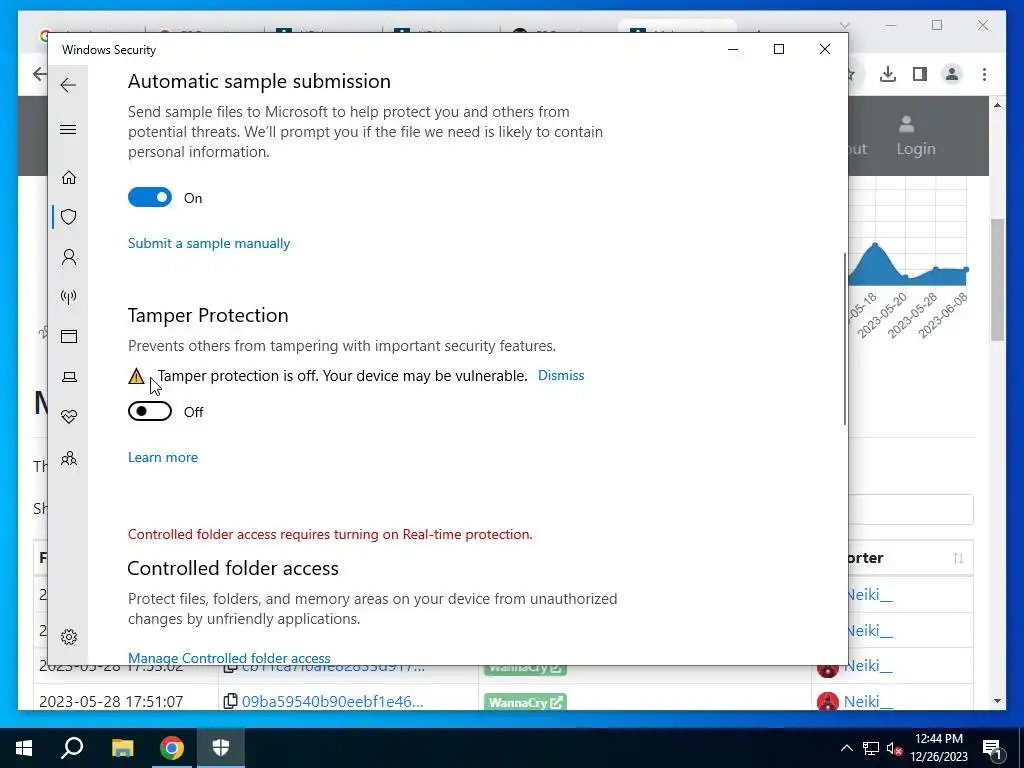This screenshot has height=768, width=1024.
Task: Go back in Windows Security
Action: 68,85
